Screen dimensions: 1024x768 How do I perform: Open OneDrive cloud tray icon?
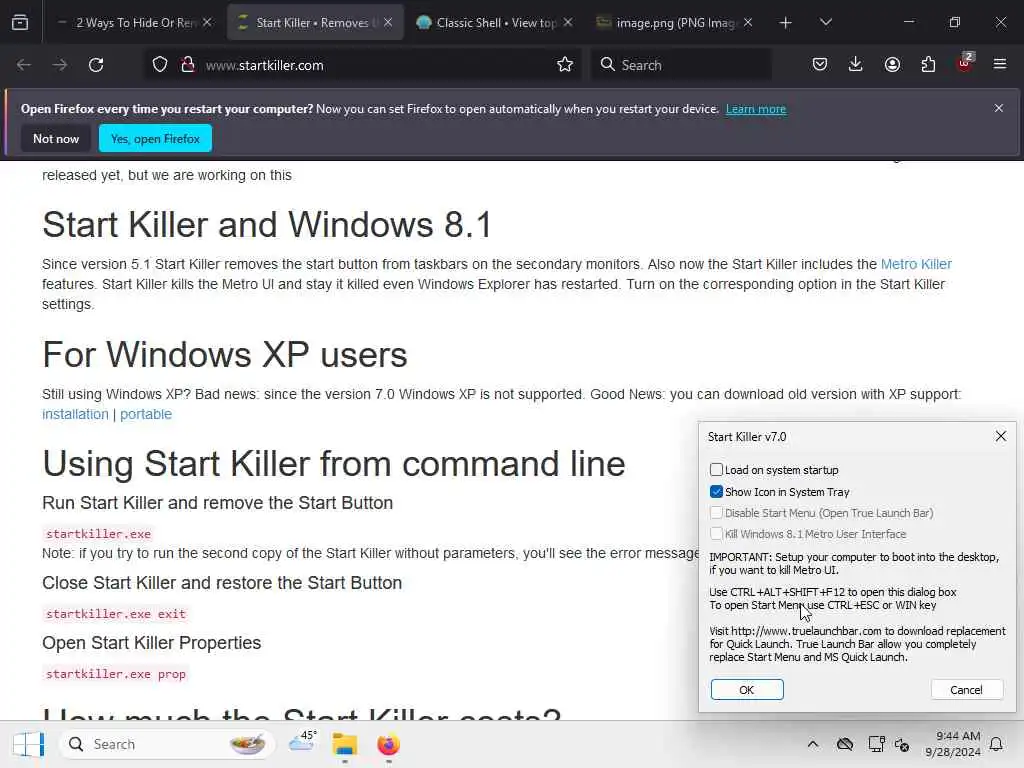(x=845, y=744)
